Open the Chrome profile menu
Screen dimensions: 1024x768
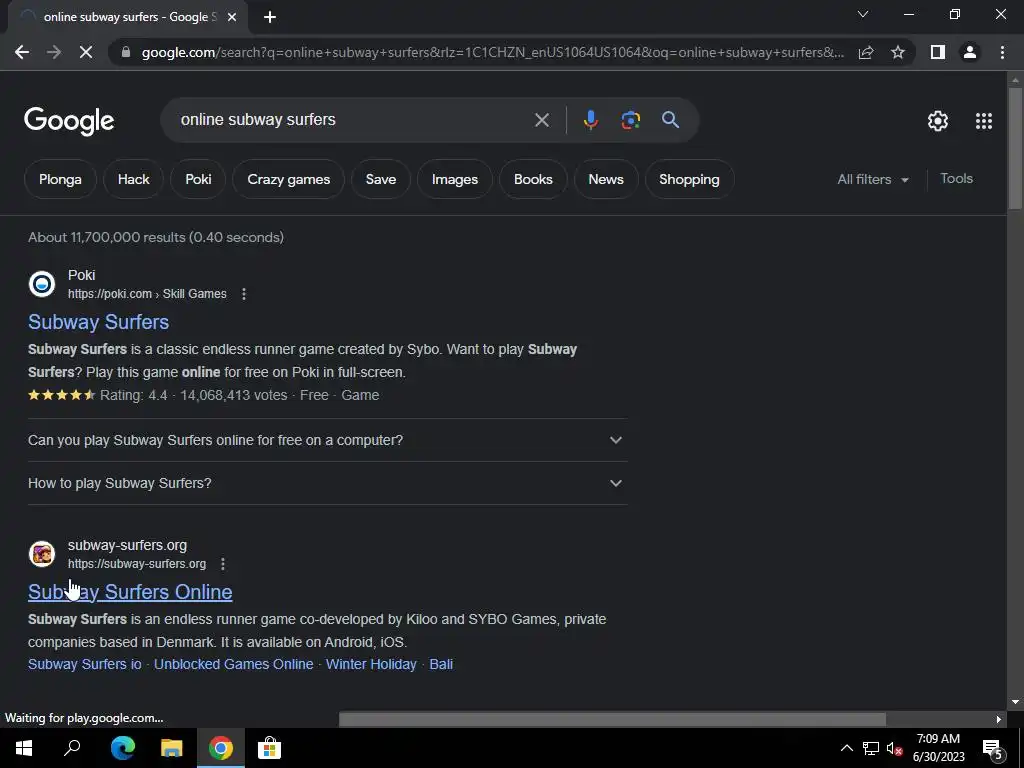click(970, 52)
